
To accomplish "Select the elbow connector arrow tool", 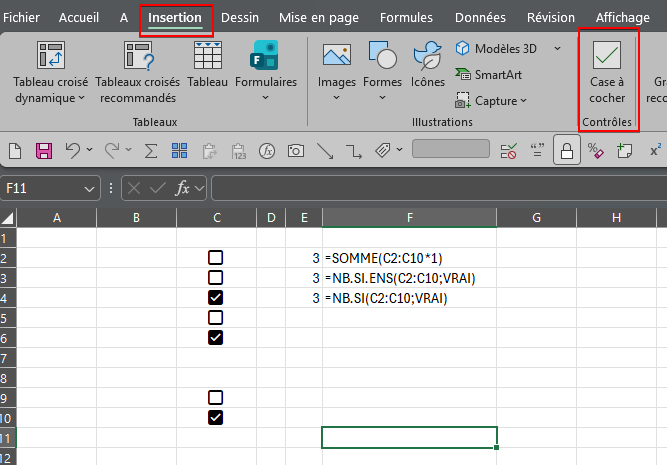I will pyautogui.click(x=354, y=151).
